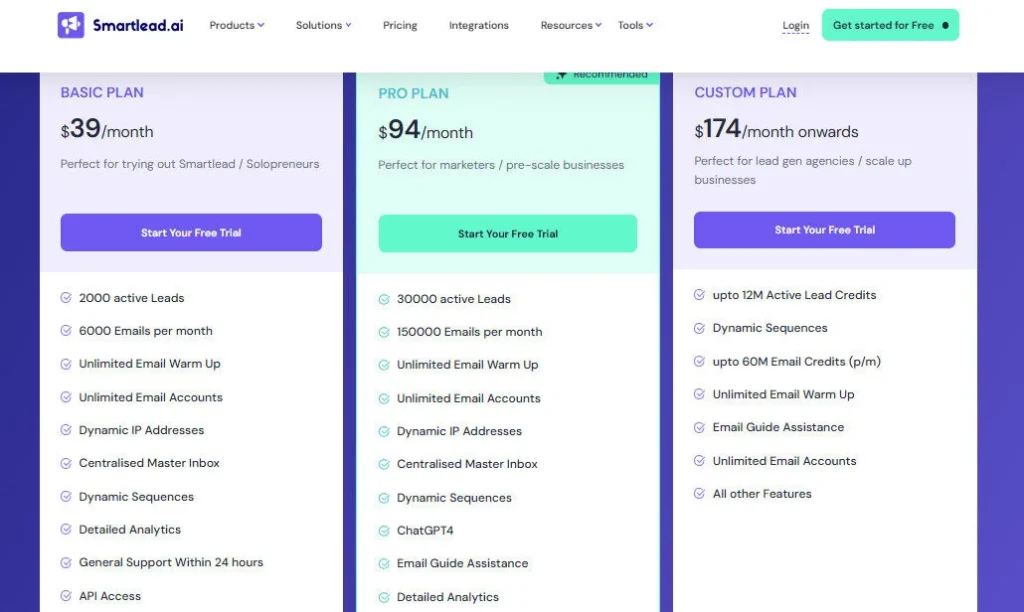Screen dimensions: 1024x612
Task: Click the checkmark beside 2000 active Leads
Action: 67,297
